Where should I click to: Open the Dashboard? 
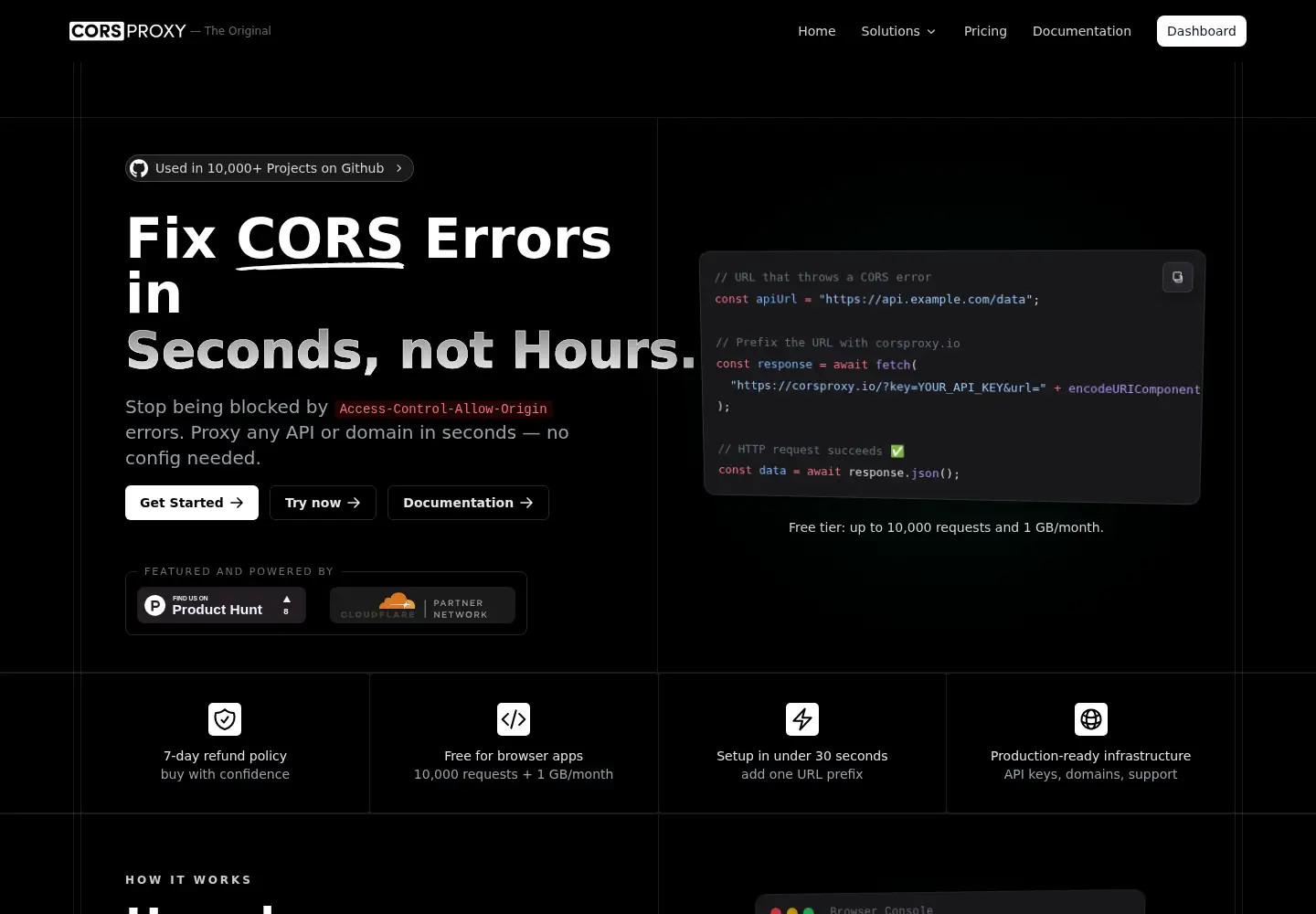[1202, 31]
